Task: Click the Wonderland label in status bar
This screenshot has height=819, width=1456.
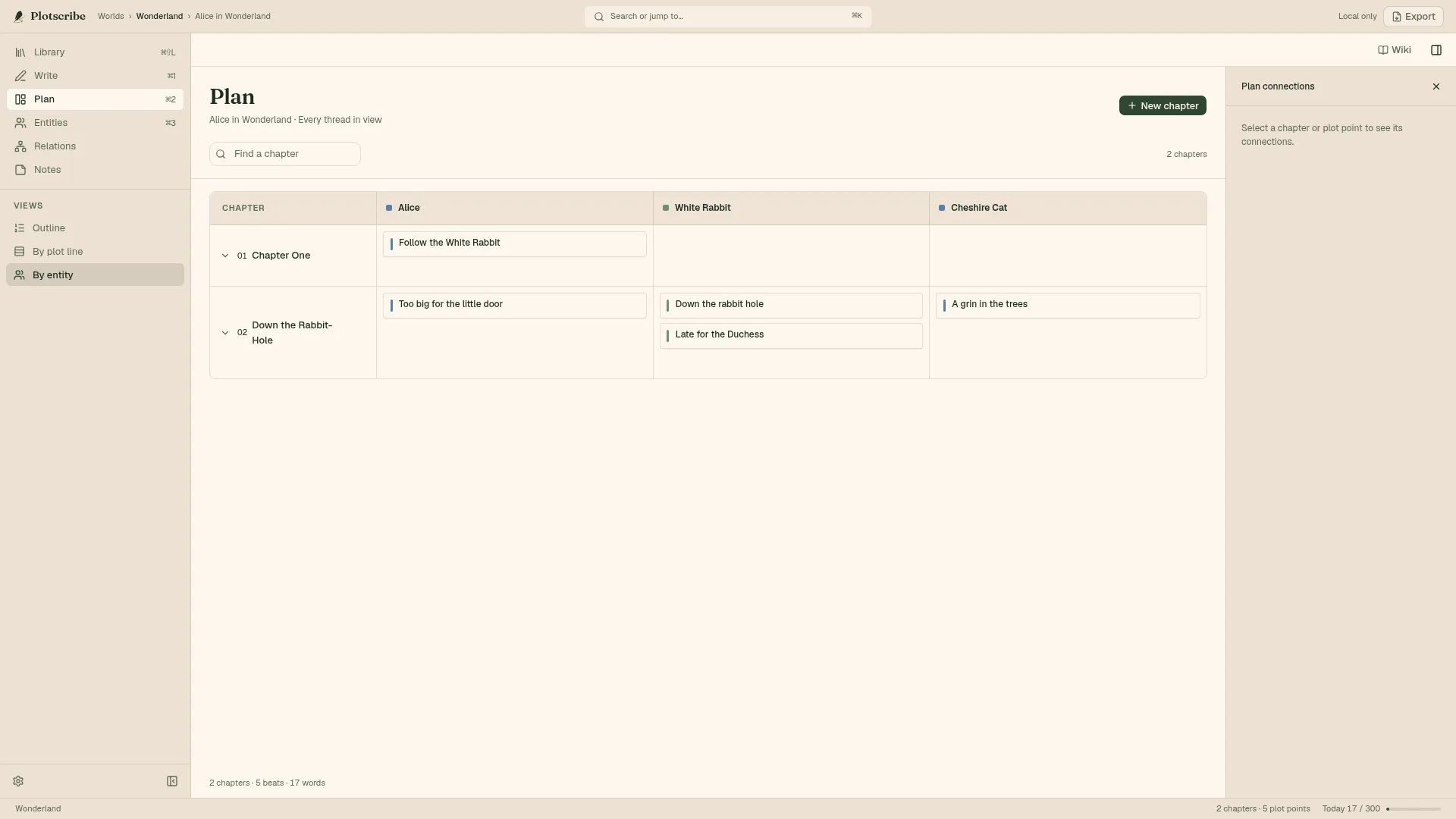Action: (x=38, y=808)
